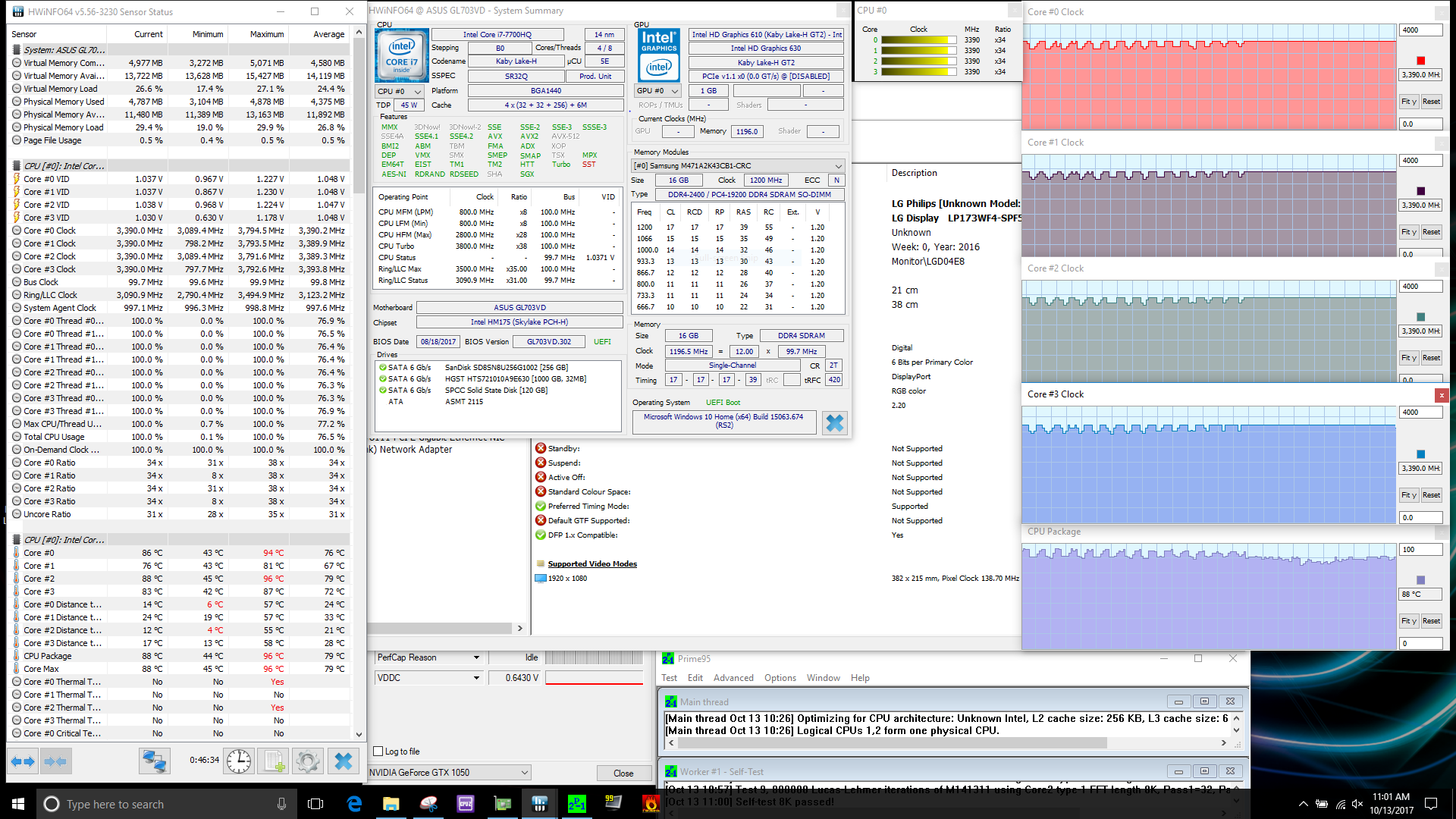This screenshot has height=819, width=1456.
Task: Click the remote network monitoring icon
Action: pyautogui.click(x=154, y=761)
